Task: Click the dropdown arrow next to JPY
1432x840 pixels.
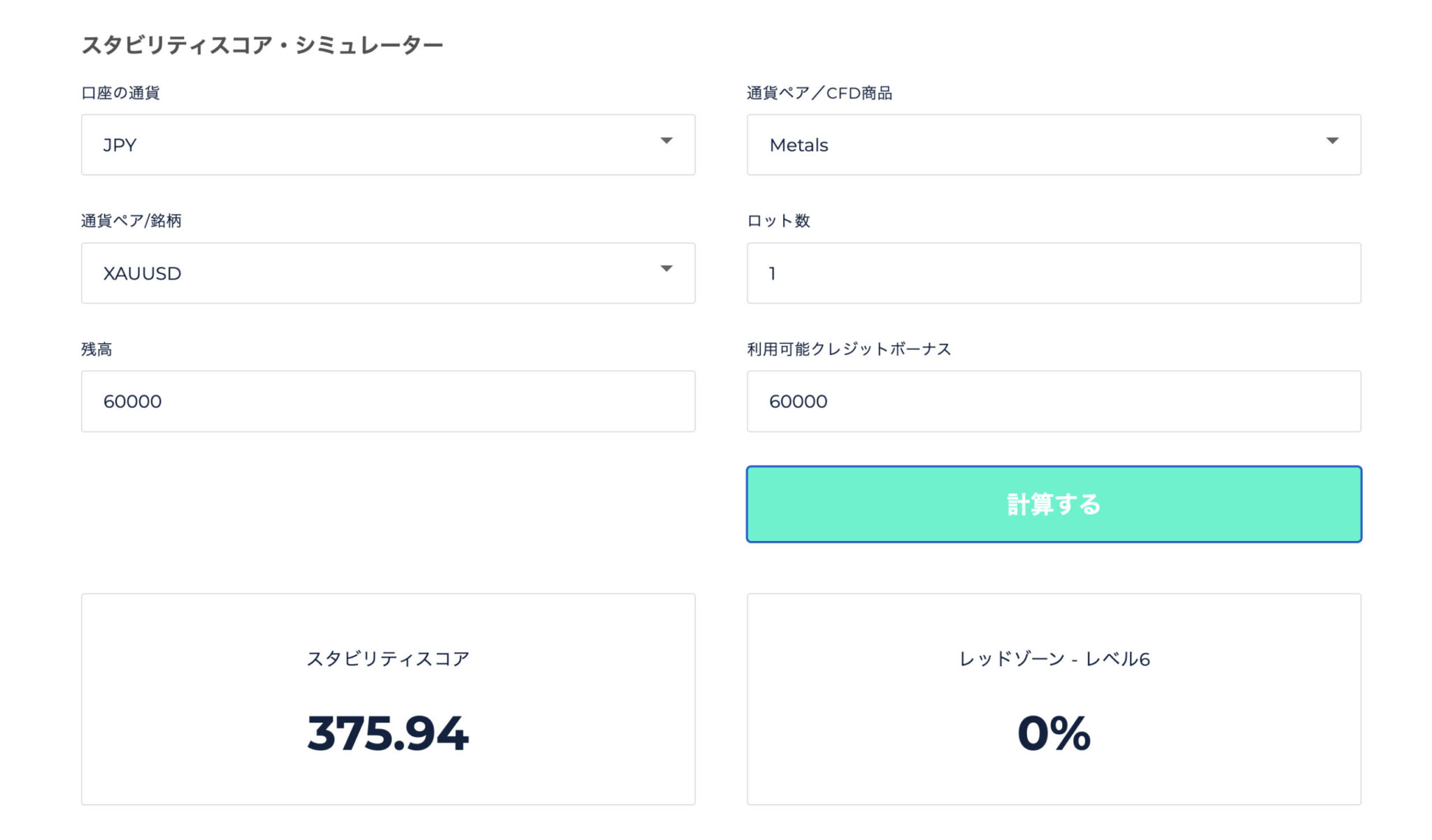Action: click(x=667, y=140)
